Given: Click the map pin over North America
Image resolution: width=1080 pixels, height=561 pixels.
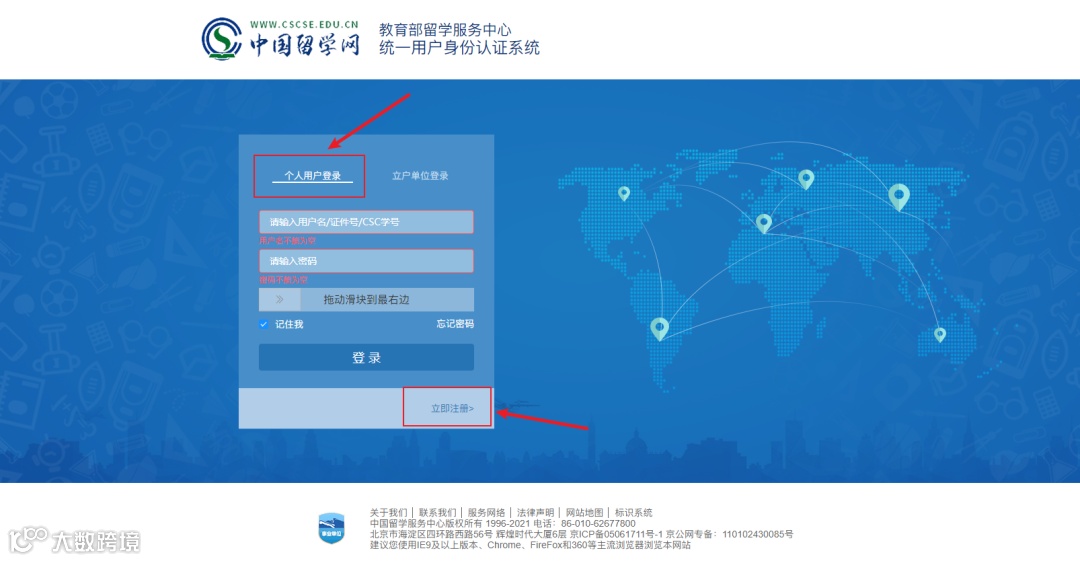Looking at the screenshot, I should click(623, 194).
